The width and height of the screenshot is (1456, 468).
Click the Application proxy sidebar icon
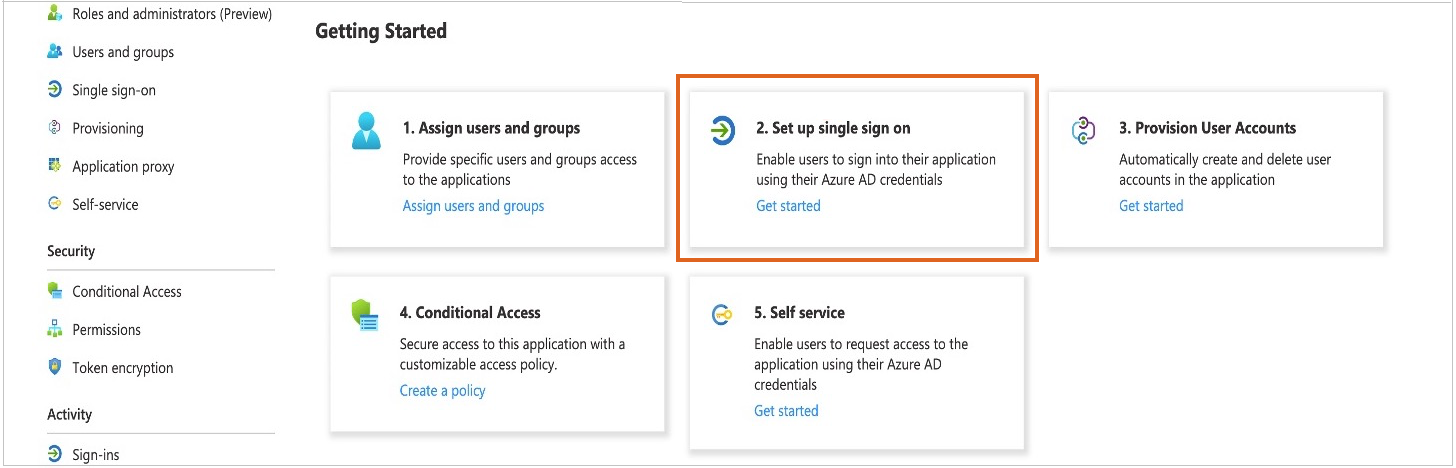pos(55,166)
